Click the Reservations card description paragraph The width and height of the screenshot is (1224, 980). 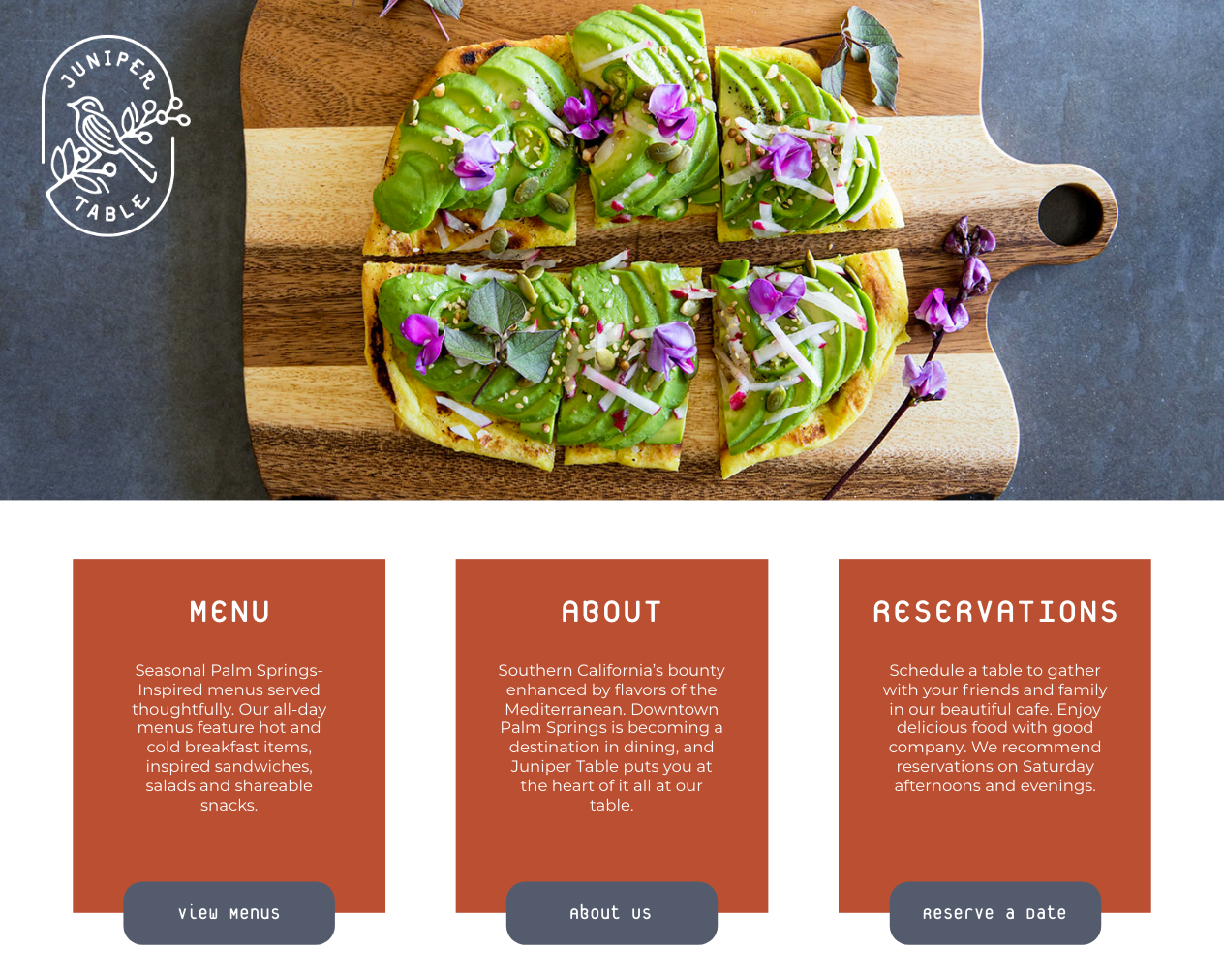point(995,727)
